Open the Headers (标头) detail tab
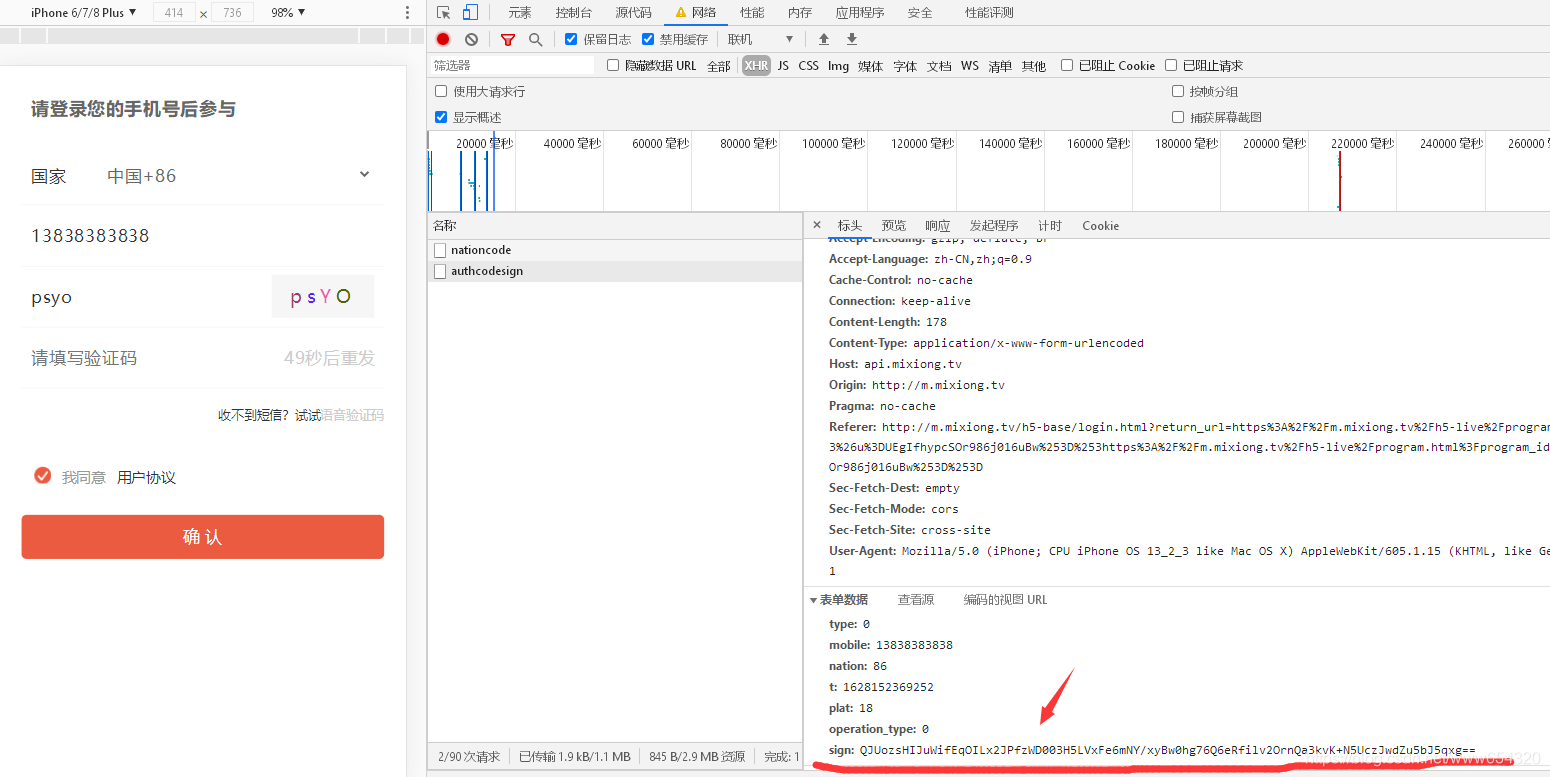This screenshot has width=1550, height=777. pos(850,226)
